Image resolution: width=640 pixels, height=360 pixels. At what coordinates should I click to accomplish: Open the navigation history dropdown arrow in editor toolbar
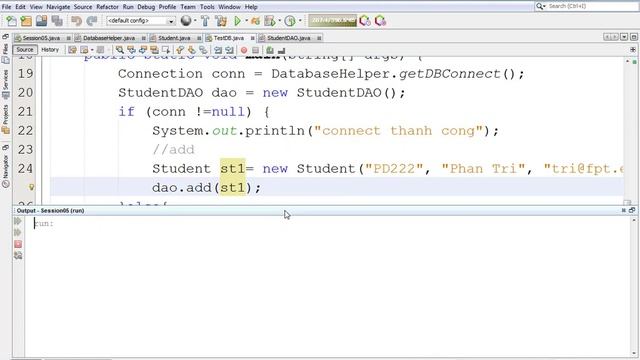coord(92,50)
